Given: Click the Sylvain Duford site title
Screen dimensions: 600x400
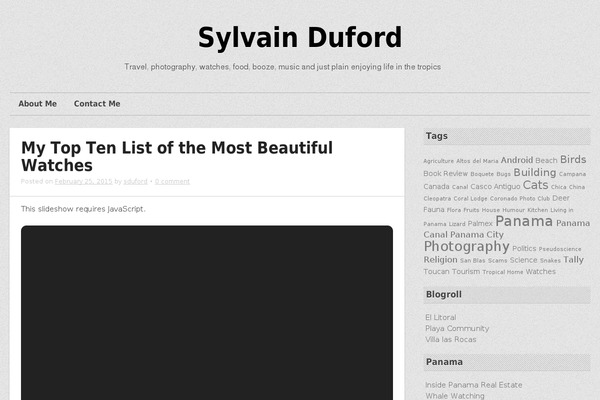Looking at the screenshot, I should (300, 38).
